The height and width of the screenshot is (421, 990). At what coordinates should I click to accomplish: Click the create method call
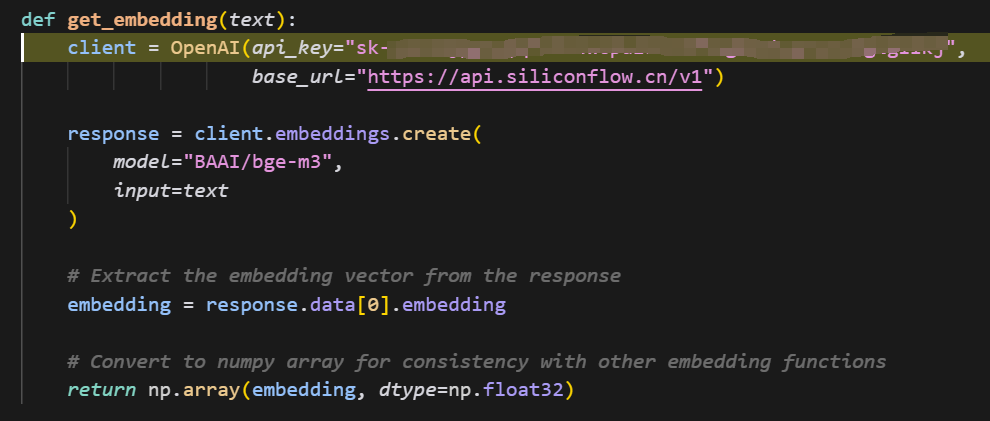point(436,134)
